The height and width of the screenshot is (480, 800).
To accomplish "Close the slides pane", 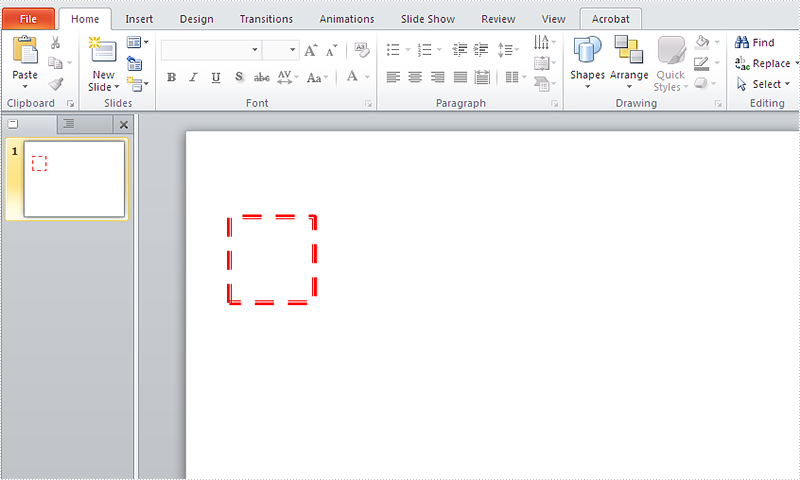I will (123, 124).
